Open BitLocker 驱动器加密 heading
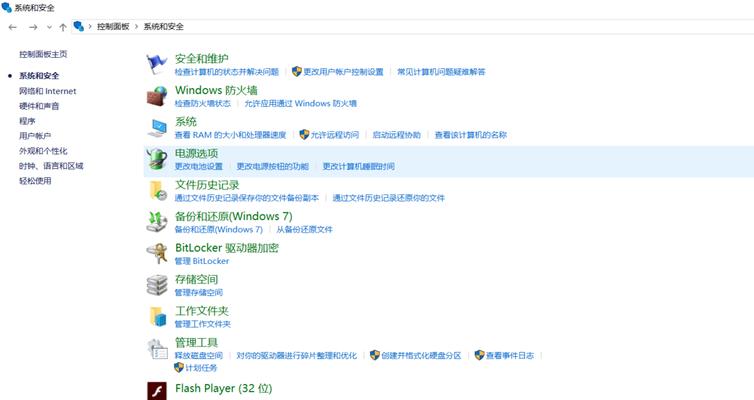 coord(226,248)
